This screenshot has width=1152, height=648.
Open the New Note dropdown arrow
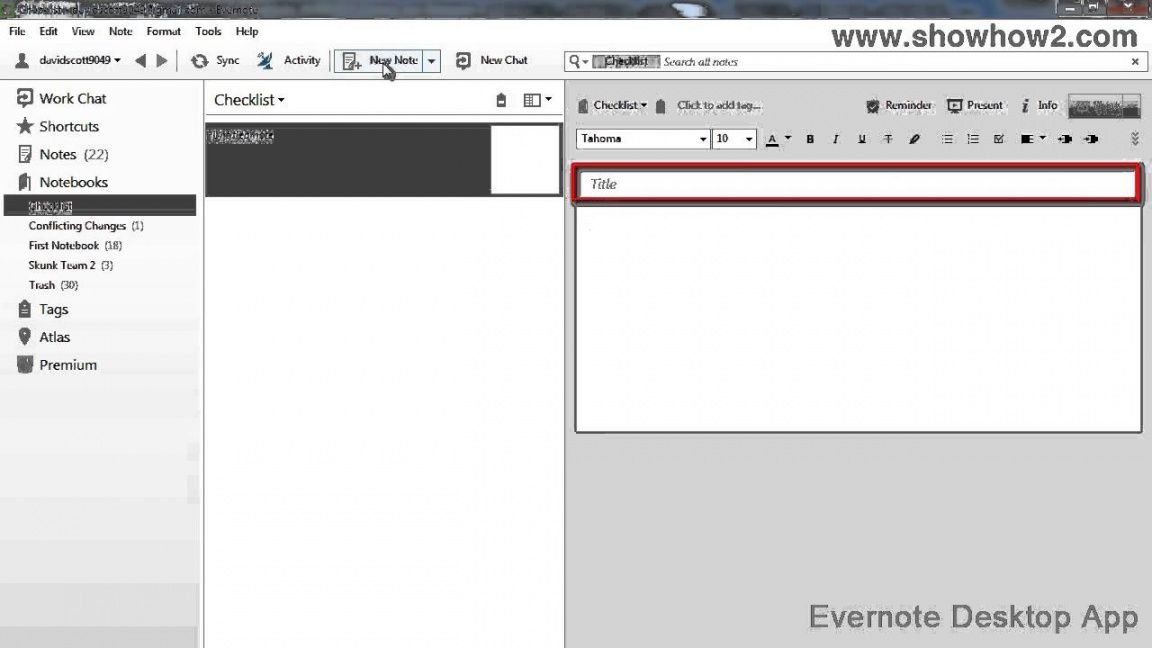click(x=431, y=61)
